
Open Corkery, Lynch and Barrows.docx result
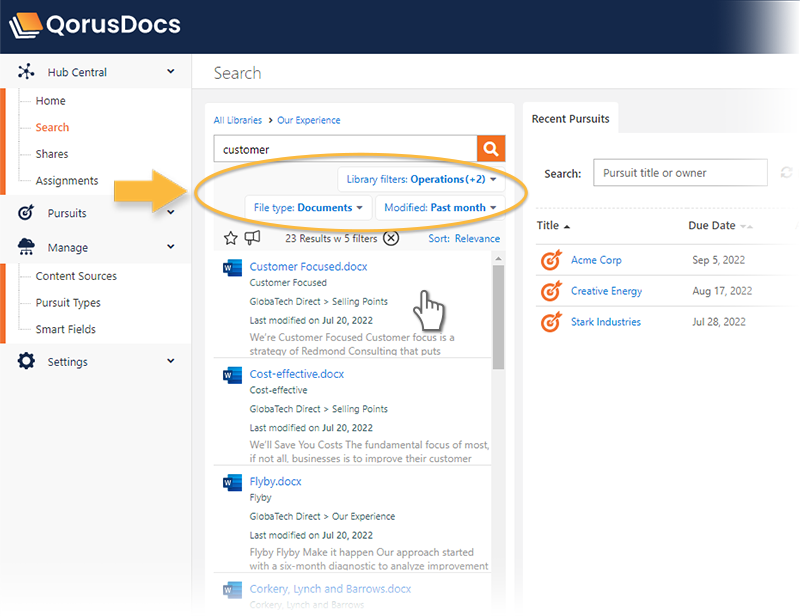[330, 589]
